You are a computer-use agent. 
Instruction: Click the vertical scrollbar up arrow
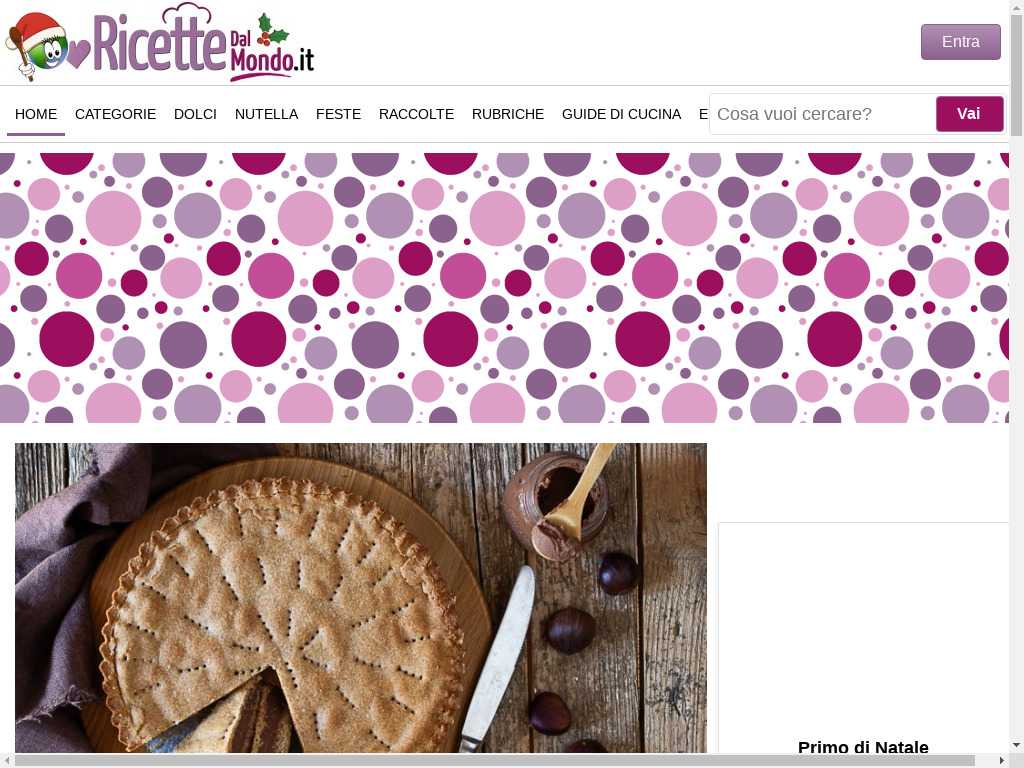[1016, 6]
